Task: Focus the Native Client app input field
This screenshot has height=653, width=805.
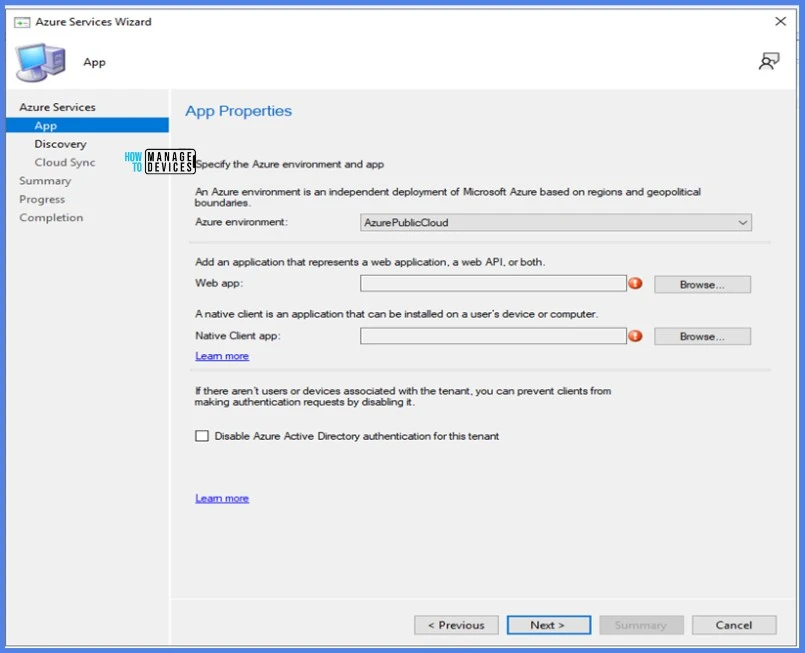Action: coord(493,336)
